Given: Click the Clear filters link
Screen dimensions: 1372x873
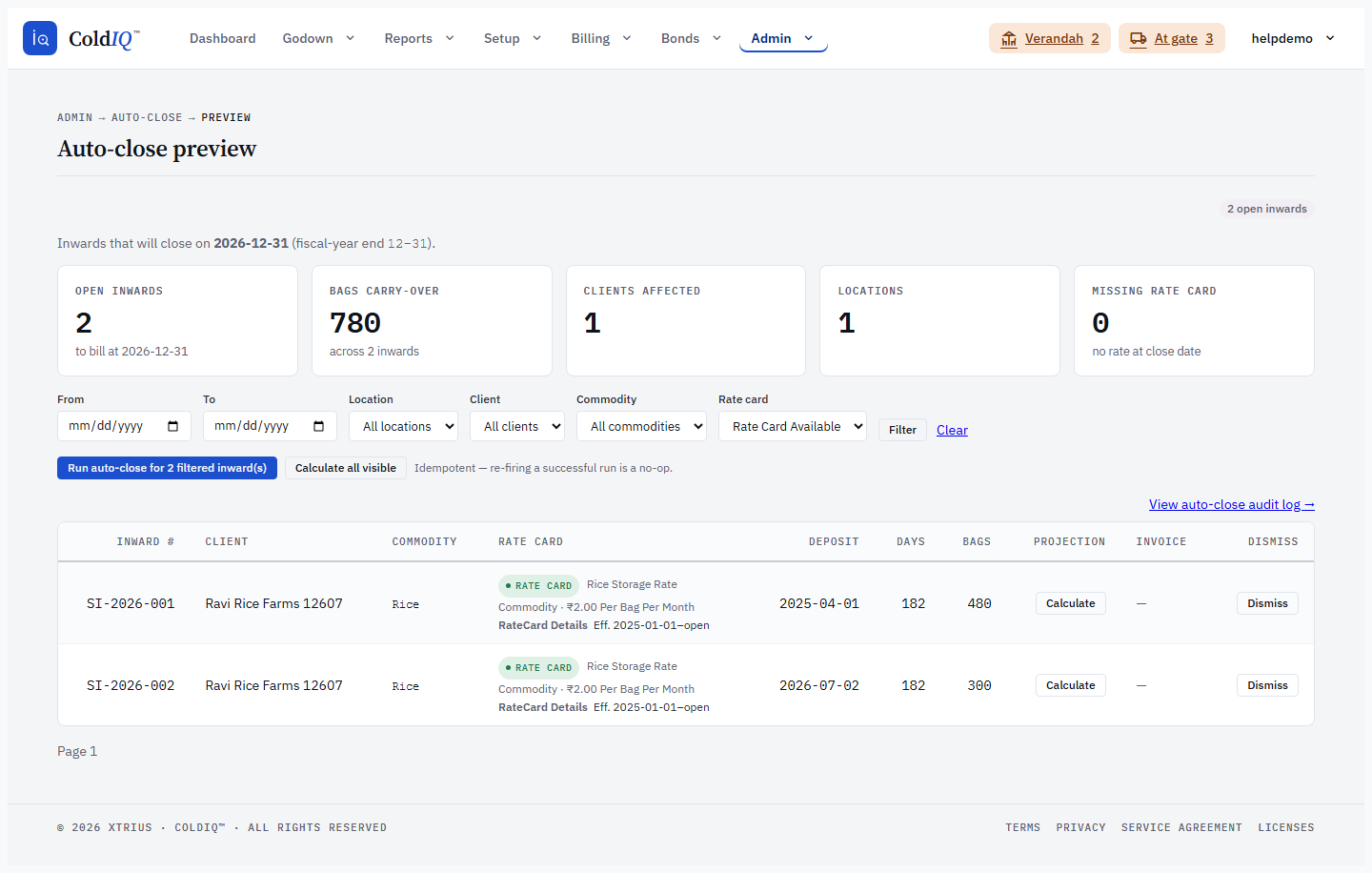Looking at the screenshot, I should point(952,430).
